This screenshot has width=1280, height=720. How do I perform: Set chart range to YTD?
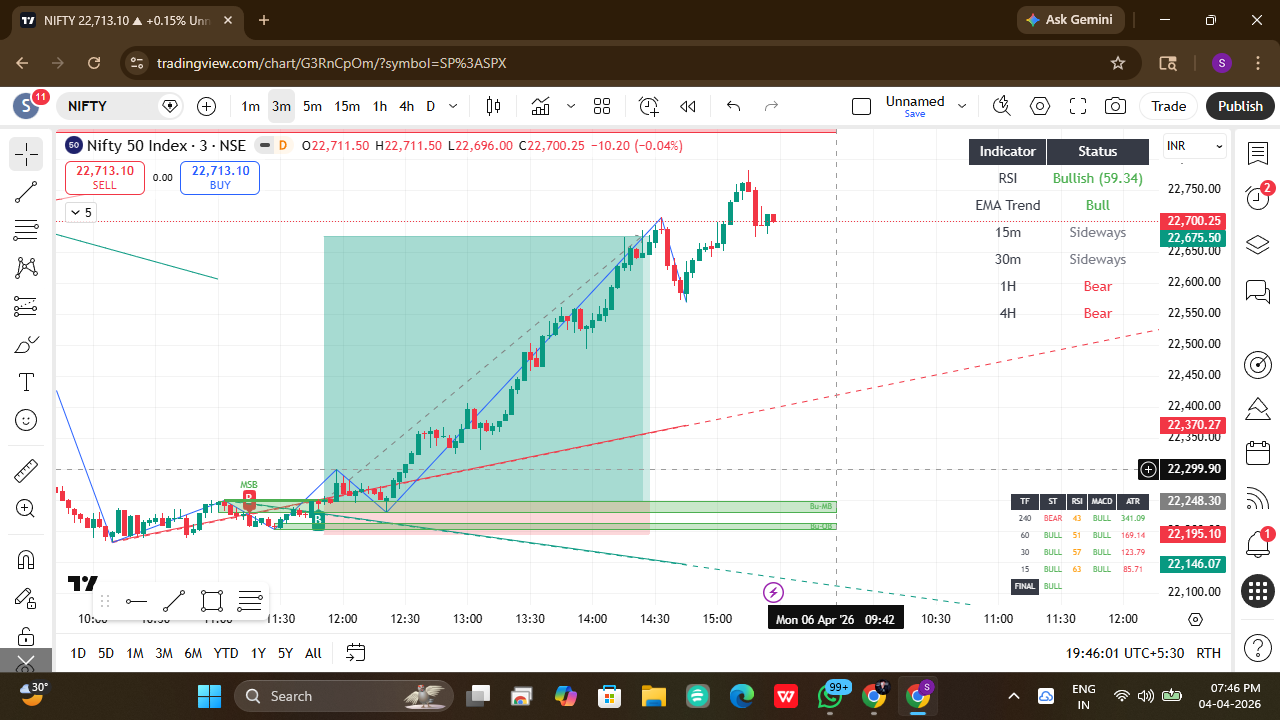pos(226,653)
